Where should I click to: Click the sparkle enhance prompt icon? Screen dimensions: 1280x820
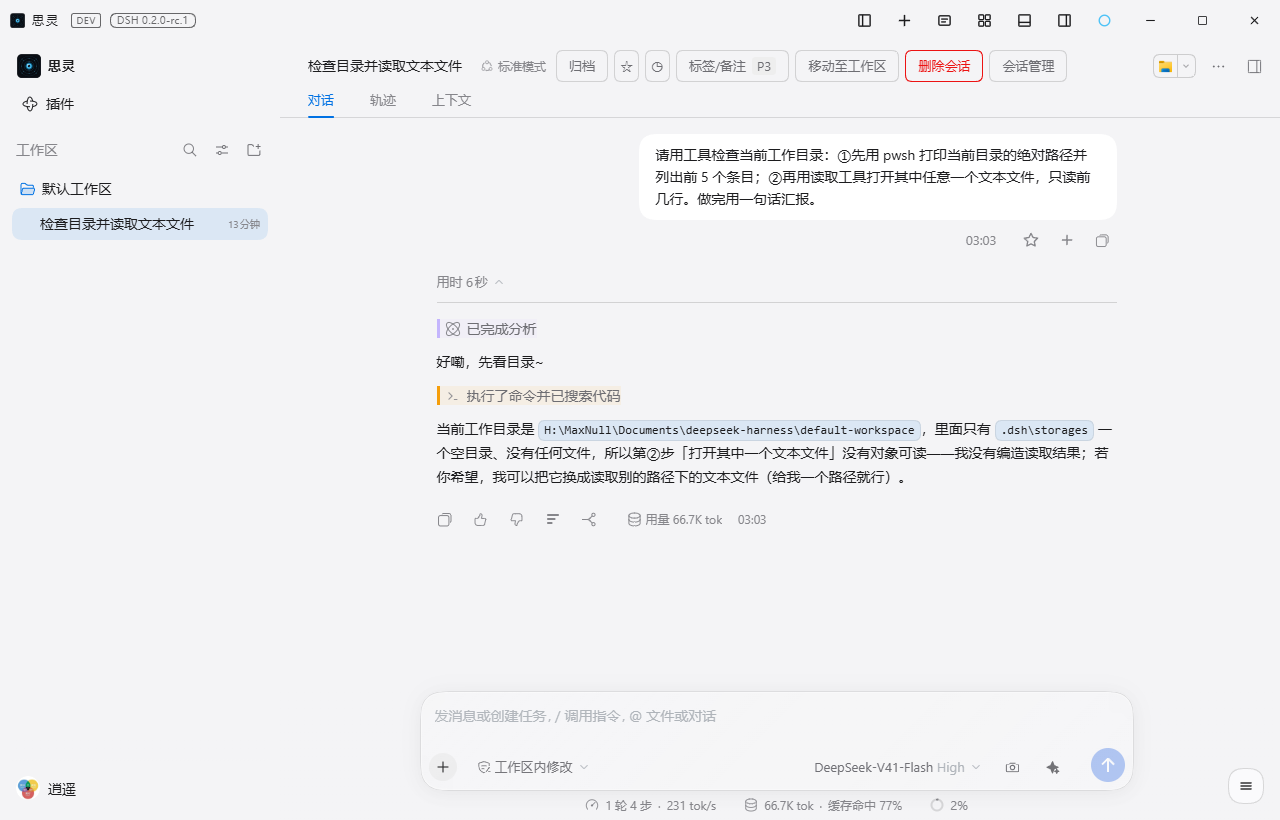[1052, 767]
